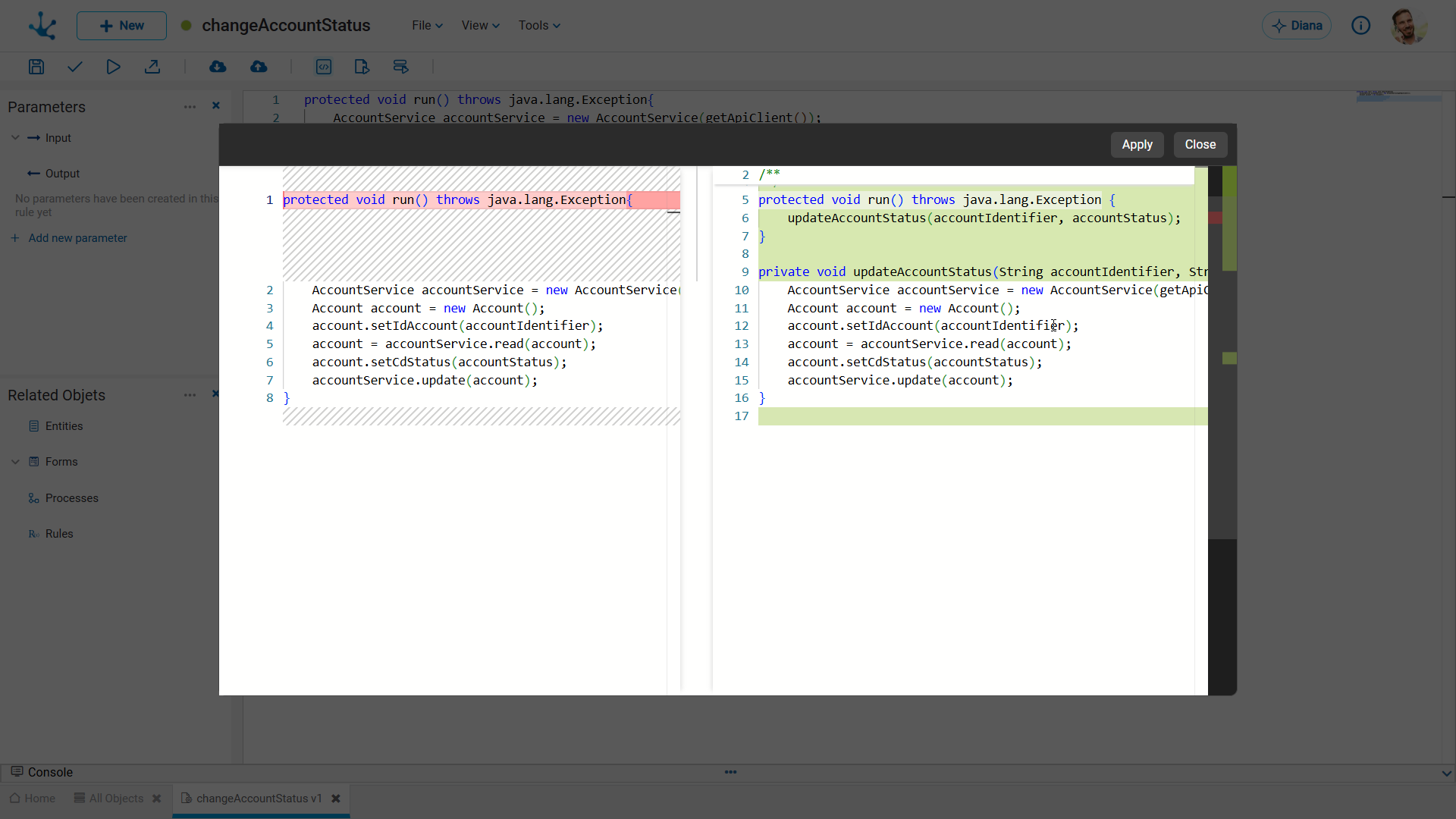Screen dimensions: 1456x819
Task: Click Add new parameter link
Action: (x=77, y=238)
